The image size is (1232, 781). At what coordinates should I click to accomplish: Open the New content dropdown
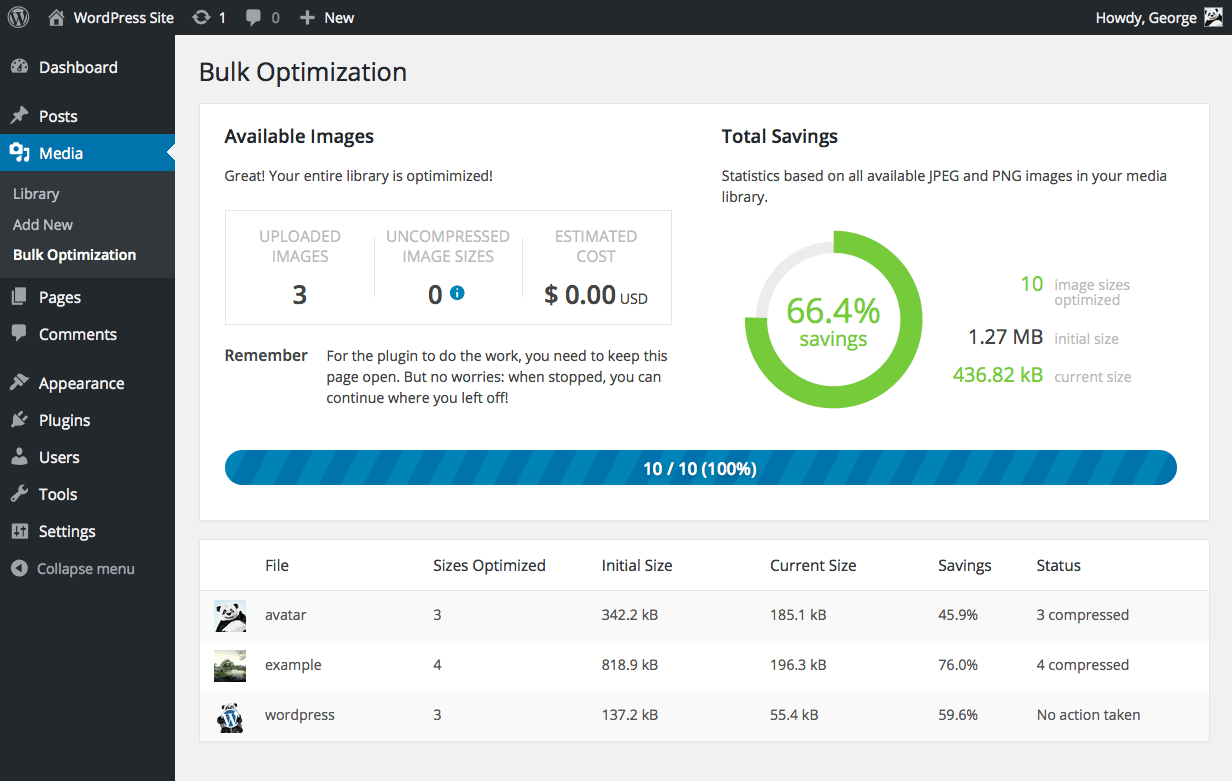(x=327, y=17)
